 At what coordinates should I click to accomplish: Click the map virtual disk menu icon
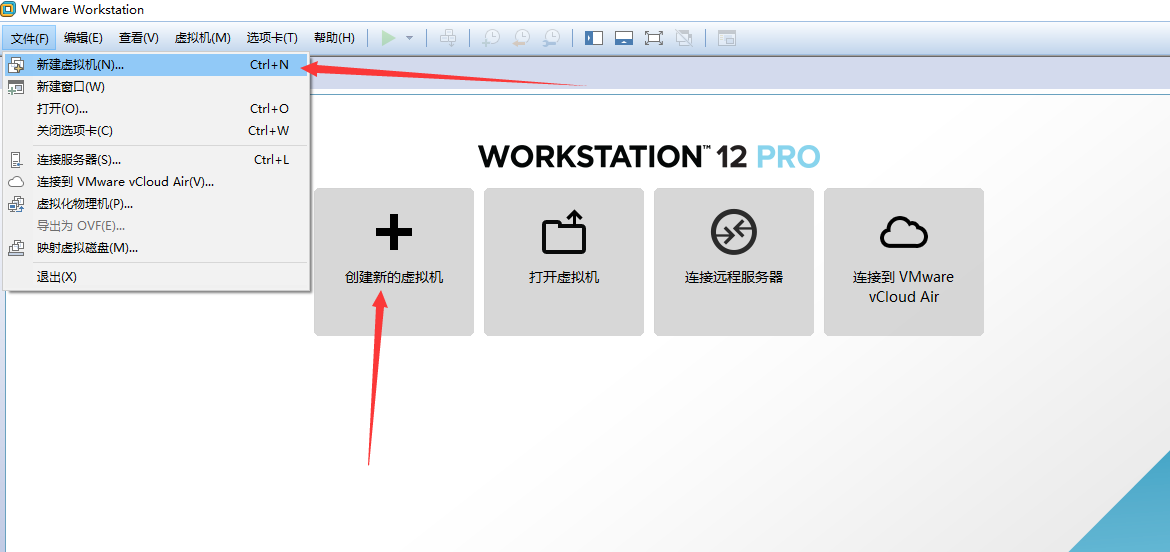point(16,248)
